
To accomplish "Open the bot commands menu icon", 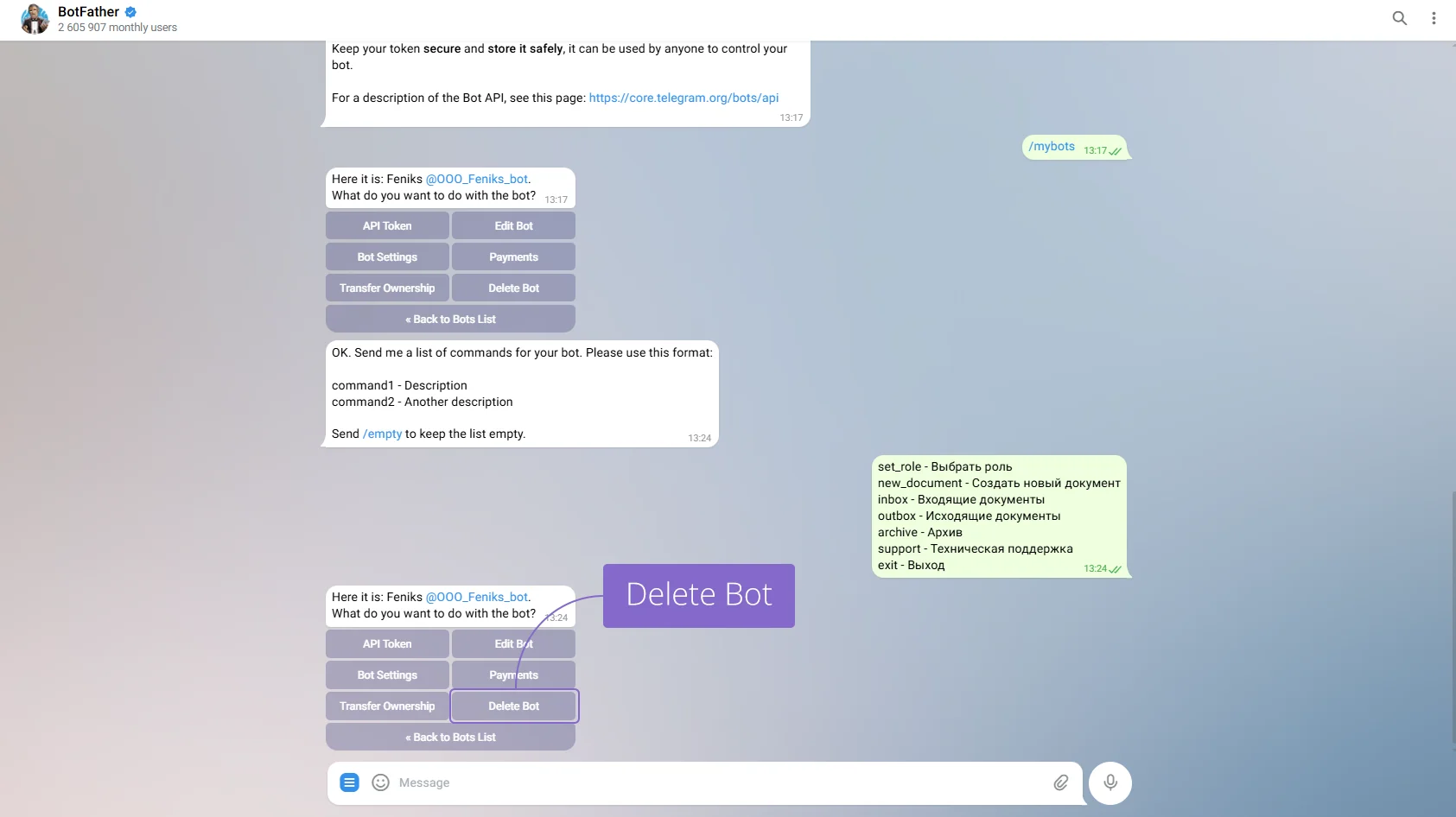I will (x=349, y=782).
